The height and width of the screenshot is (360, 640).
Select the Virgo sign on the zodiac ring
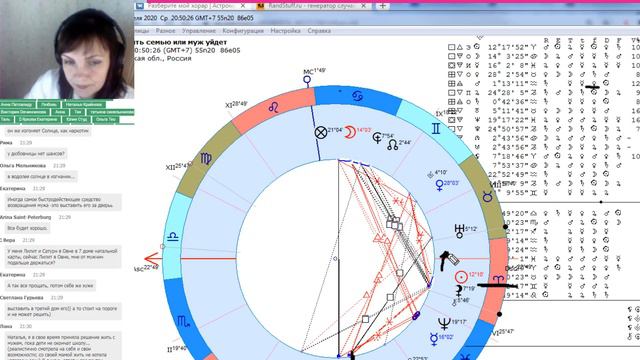(205, 159)
